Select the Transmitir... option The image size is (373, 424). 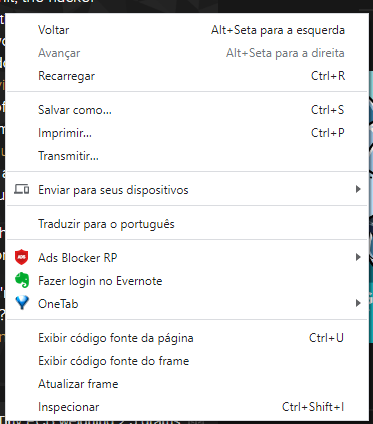click(x=187, y=156)
